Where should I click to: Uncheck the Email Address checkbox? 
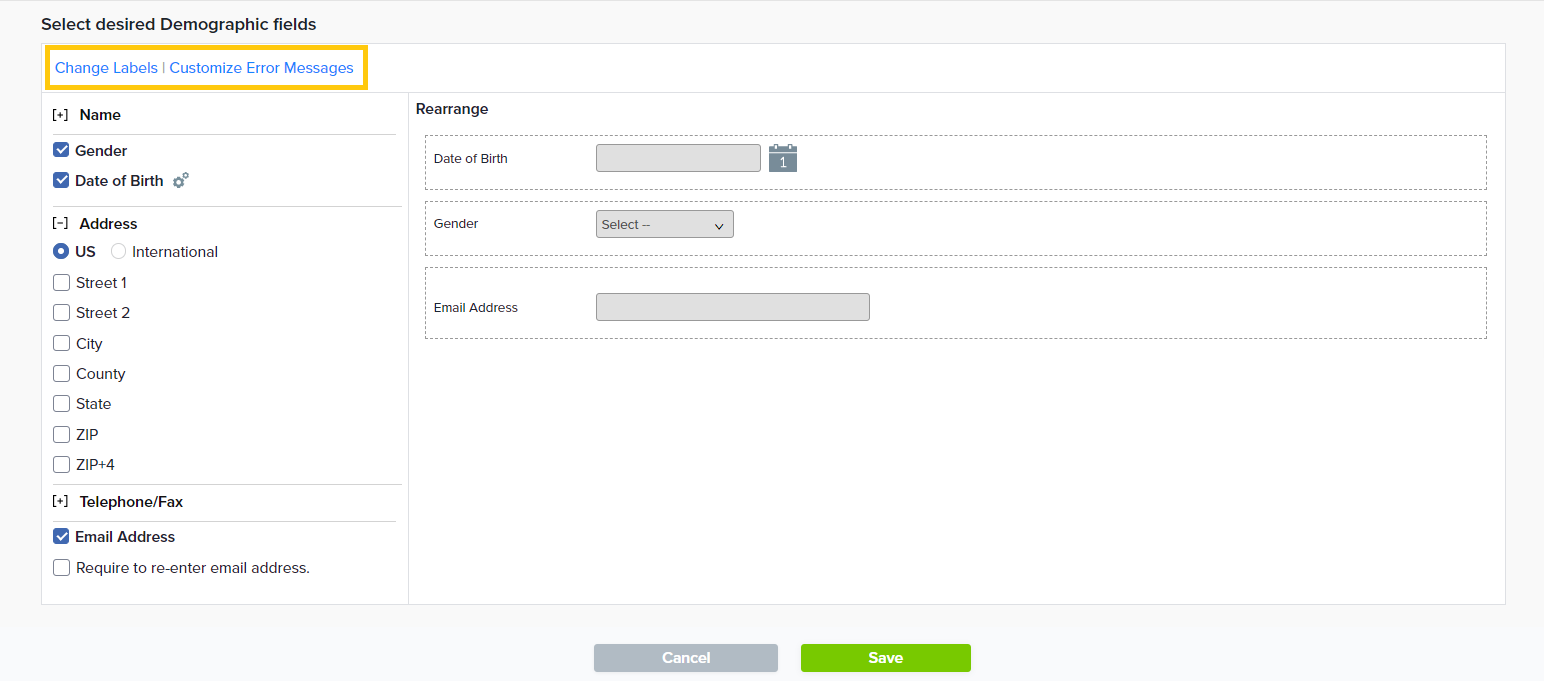tap(62, 537)
